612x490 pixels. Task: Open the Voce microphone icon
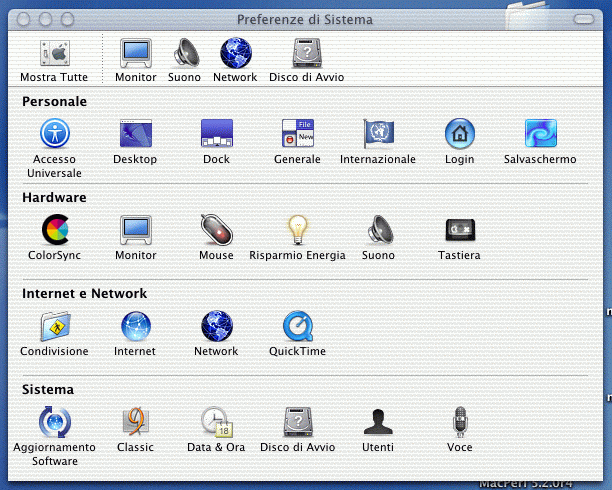pos(460,422)
